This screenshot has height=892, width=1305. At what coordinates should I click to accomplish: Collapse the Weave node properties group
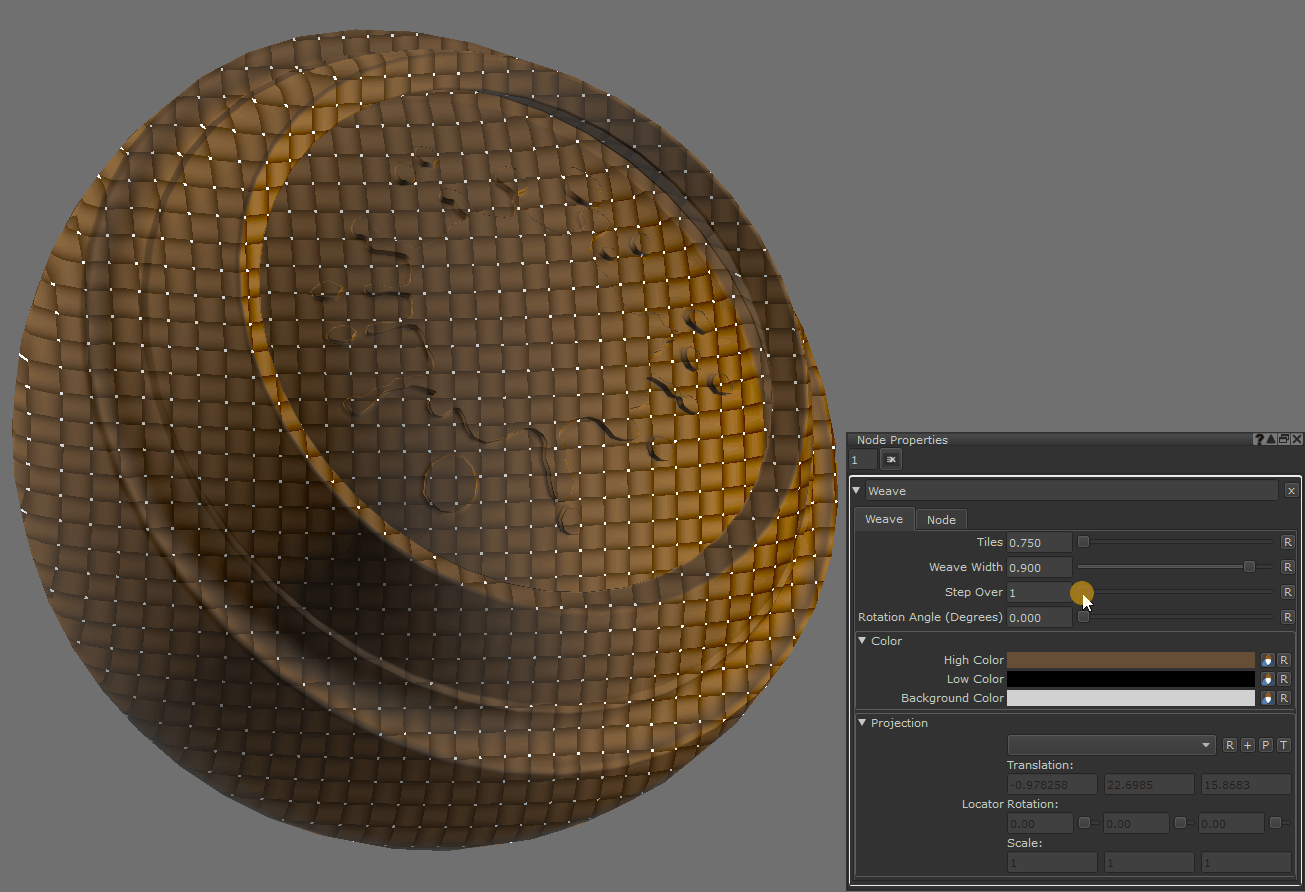pyautogui.click(x=857, y=491)
